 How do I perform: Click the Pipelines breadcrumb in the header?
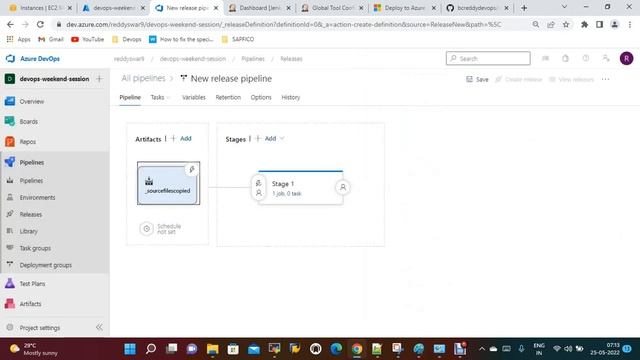[x=253, y=59]
